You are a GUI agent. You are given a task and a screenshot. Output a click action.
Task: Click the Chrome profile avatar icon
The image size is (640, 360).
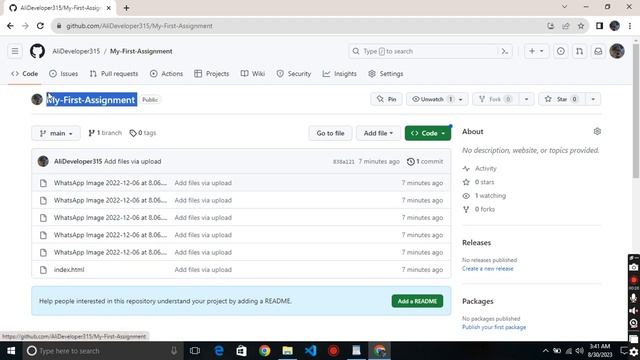pos(615,26)
